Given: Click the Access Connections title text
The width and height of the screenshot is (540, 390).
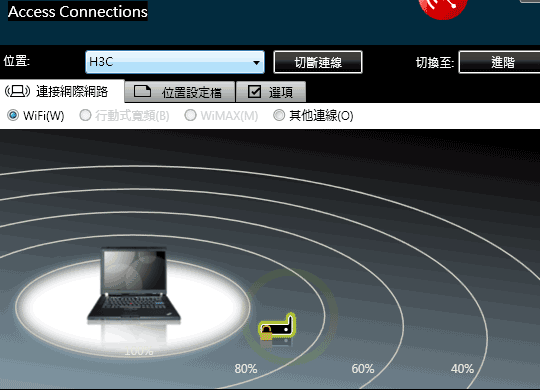Looking at the screenshot, I should (78, 12).
